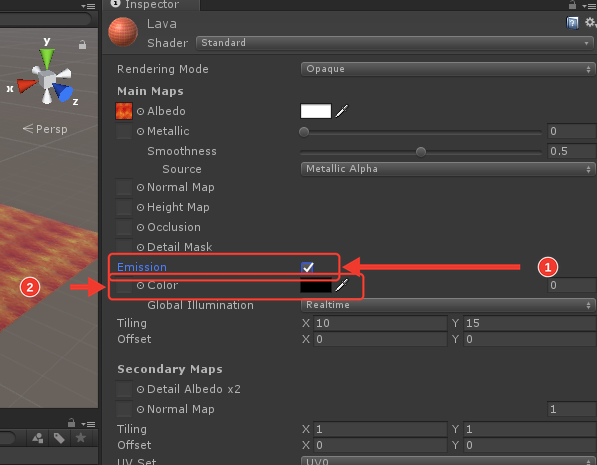Image resolution: width=597 pixels, height=465 pixels.
Task: Click the blue Z axis cone on gizmo
Action: 63,93
